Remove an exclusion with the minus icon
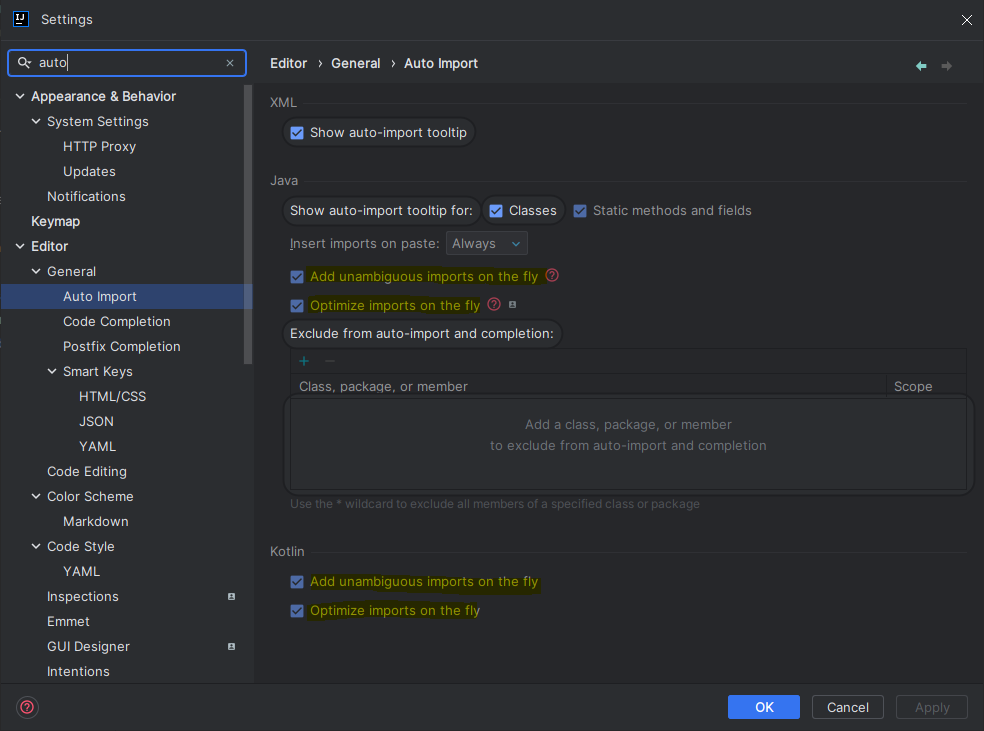Viewport: 984px width, 731px height. coord(329,361)
